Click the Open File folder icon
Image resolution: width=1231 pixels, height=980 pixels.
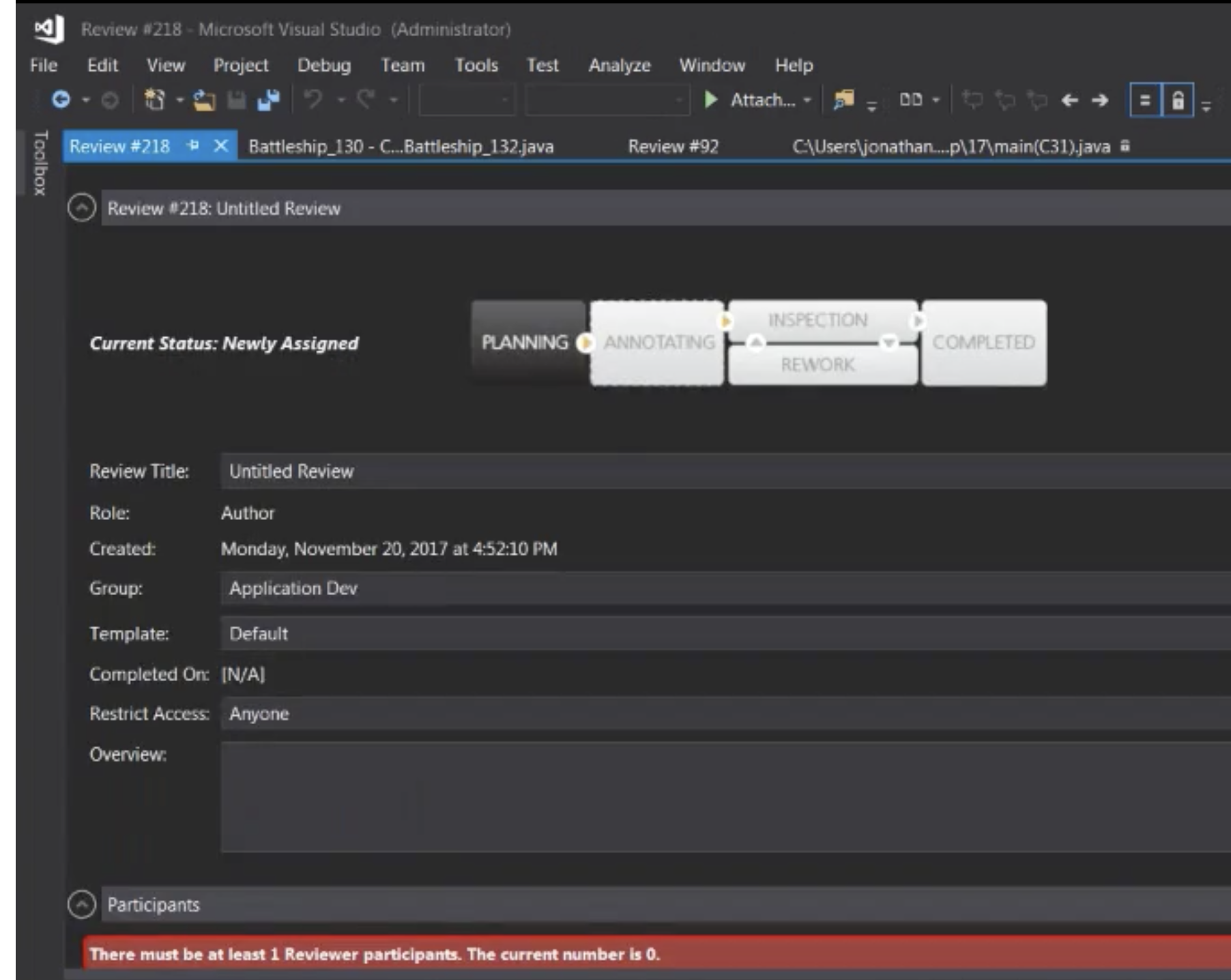[x=204, y=100]
